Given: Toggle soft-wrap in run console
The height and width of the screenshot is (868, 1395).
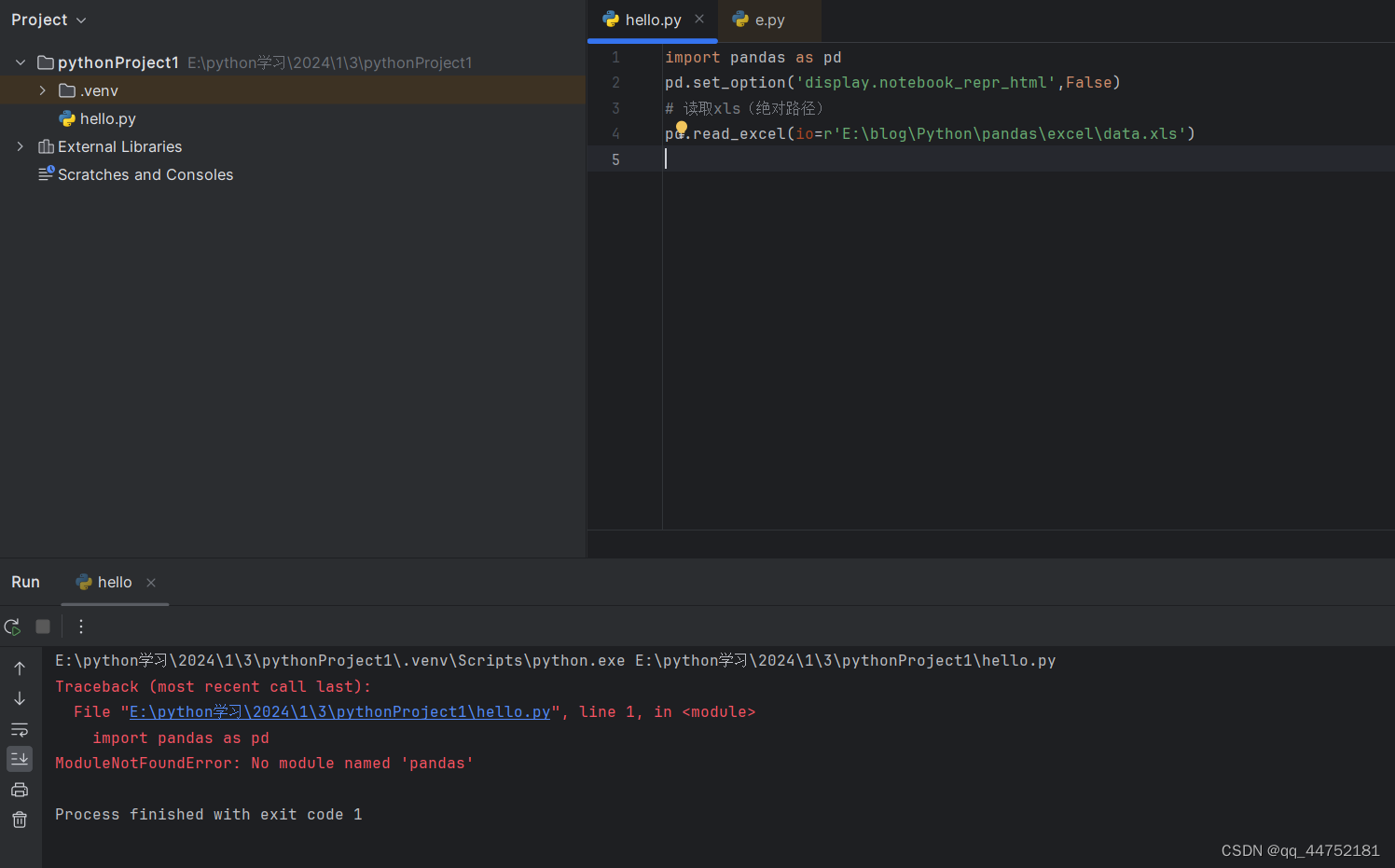Looking at the screenshot, I should pos(20,729).
